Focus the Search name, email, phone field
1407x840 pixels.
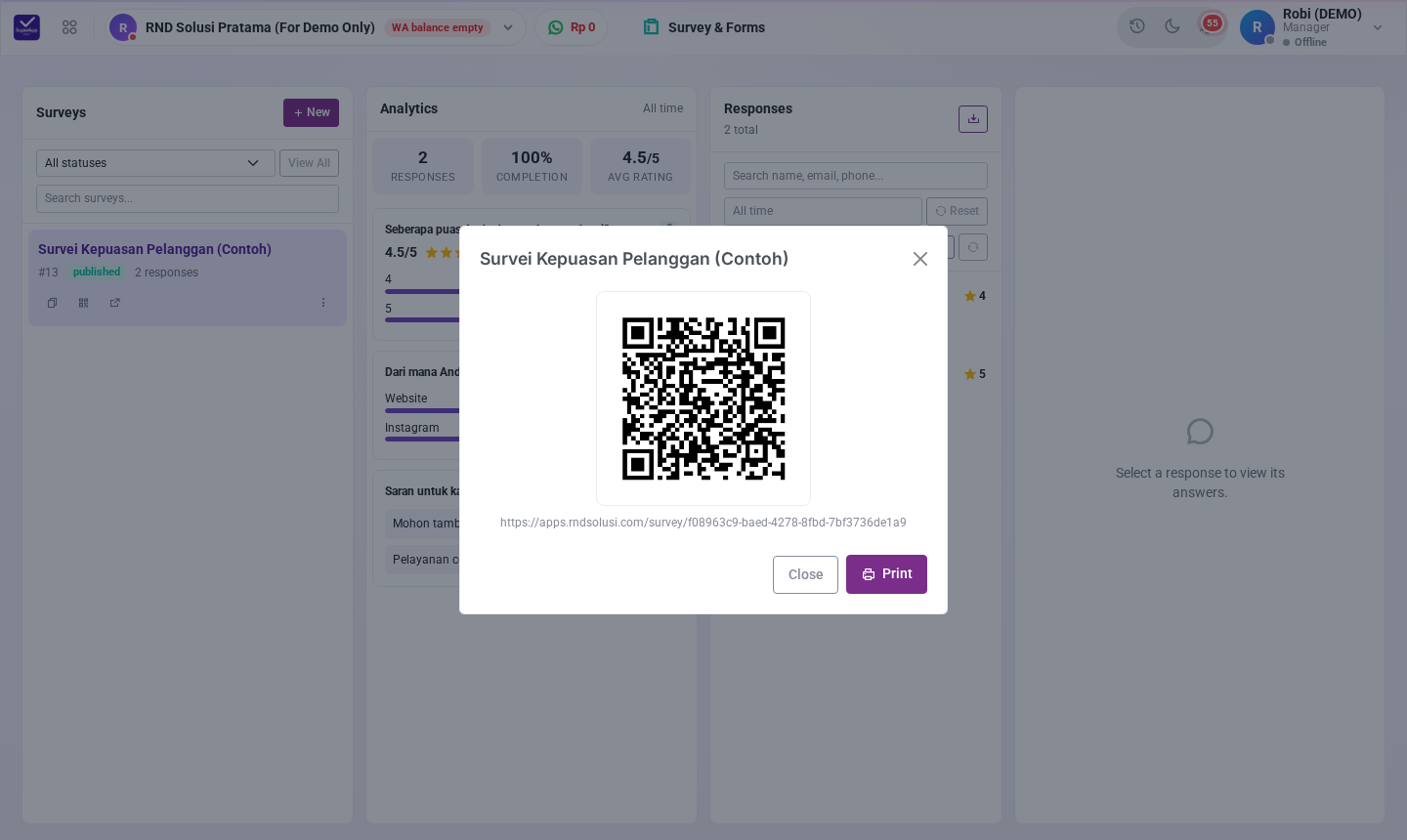856,176
